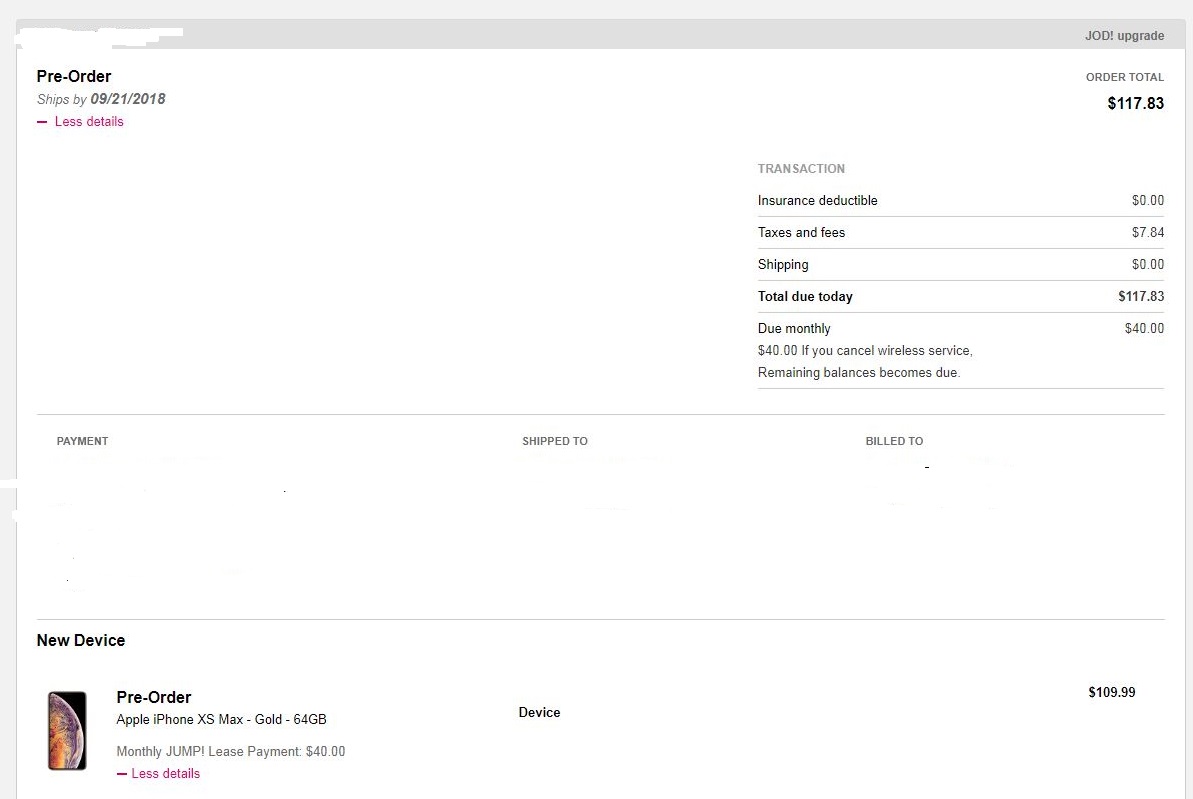Select the Shipping row label

783,264
